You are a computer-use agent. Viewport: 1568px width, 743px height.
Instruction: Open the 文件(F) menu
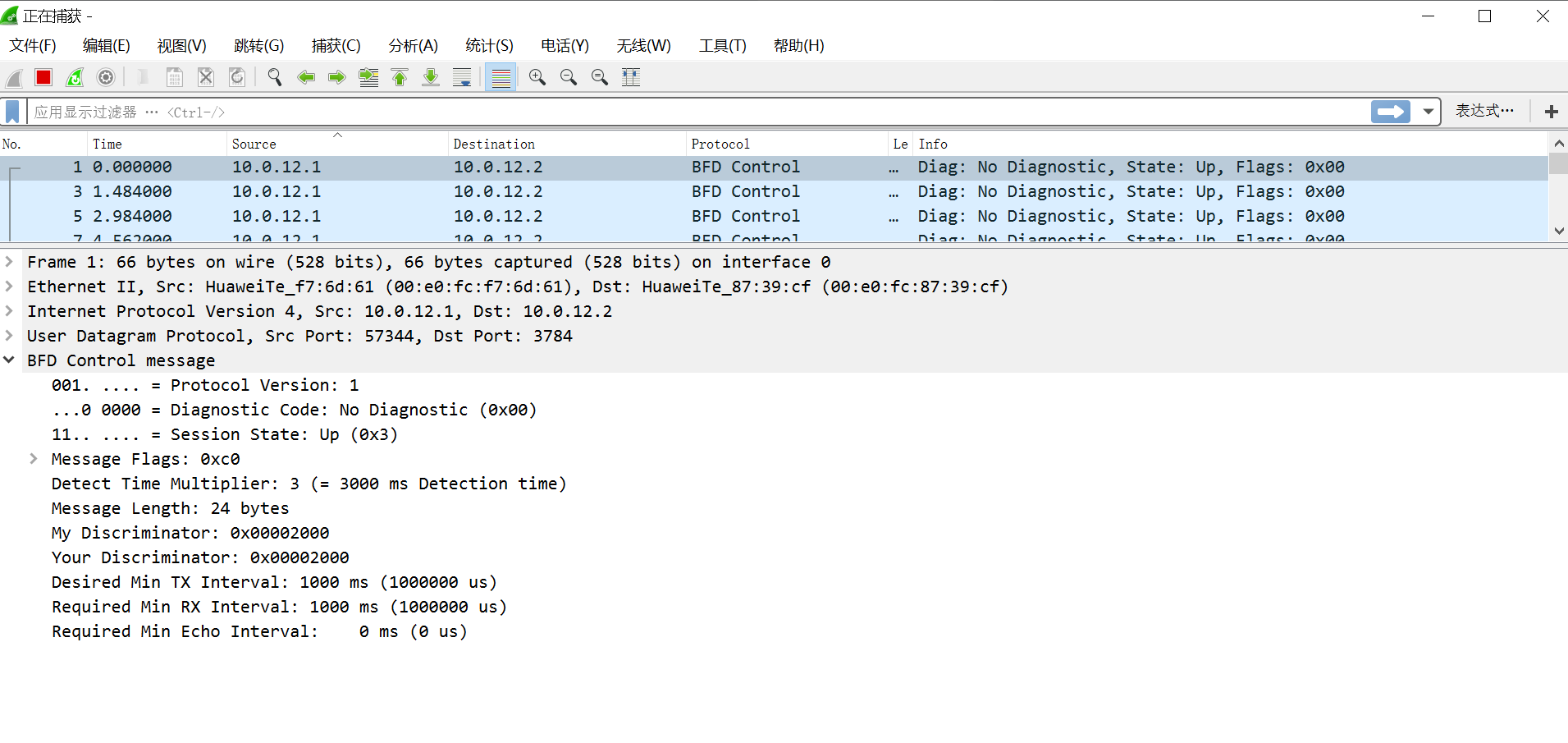[x=33, y=46]
